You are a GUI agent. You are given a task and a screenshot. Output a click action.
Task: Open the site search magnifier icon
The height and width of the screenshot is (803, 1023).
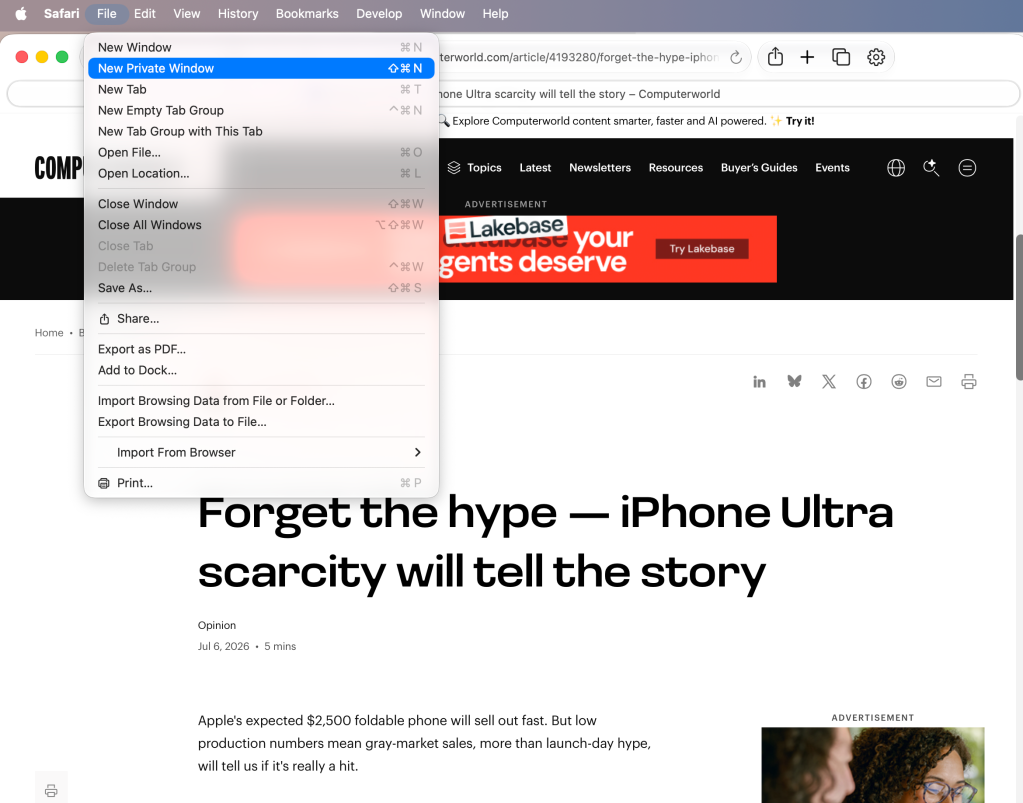pyautogui.click(x=931, y=168)
